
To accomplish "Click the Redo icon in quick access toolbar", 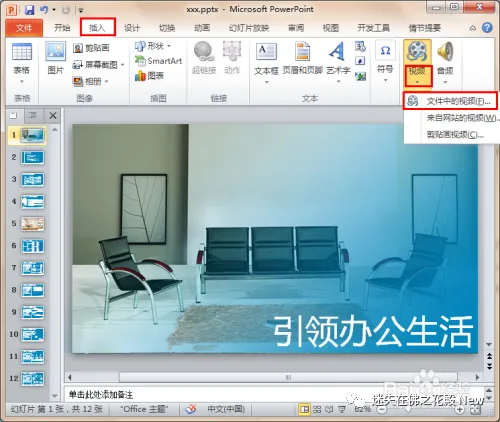I will [66, 10].
